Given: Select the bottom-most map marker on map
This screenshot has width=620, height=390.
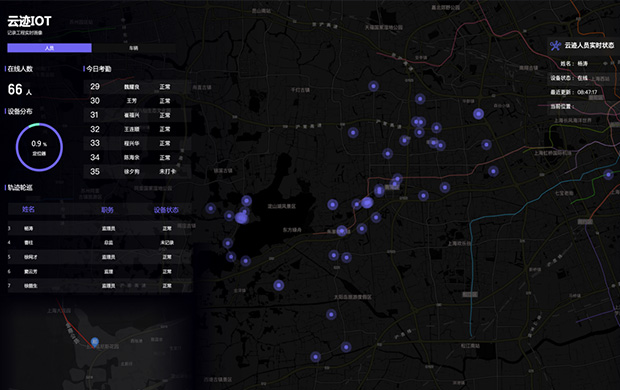Looking at the screenshot, I should [x=315, y=357].
